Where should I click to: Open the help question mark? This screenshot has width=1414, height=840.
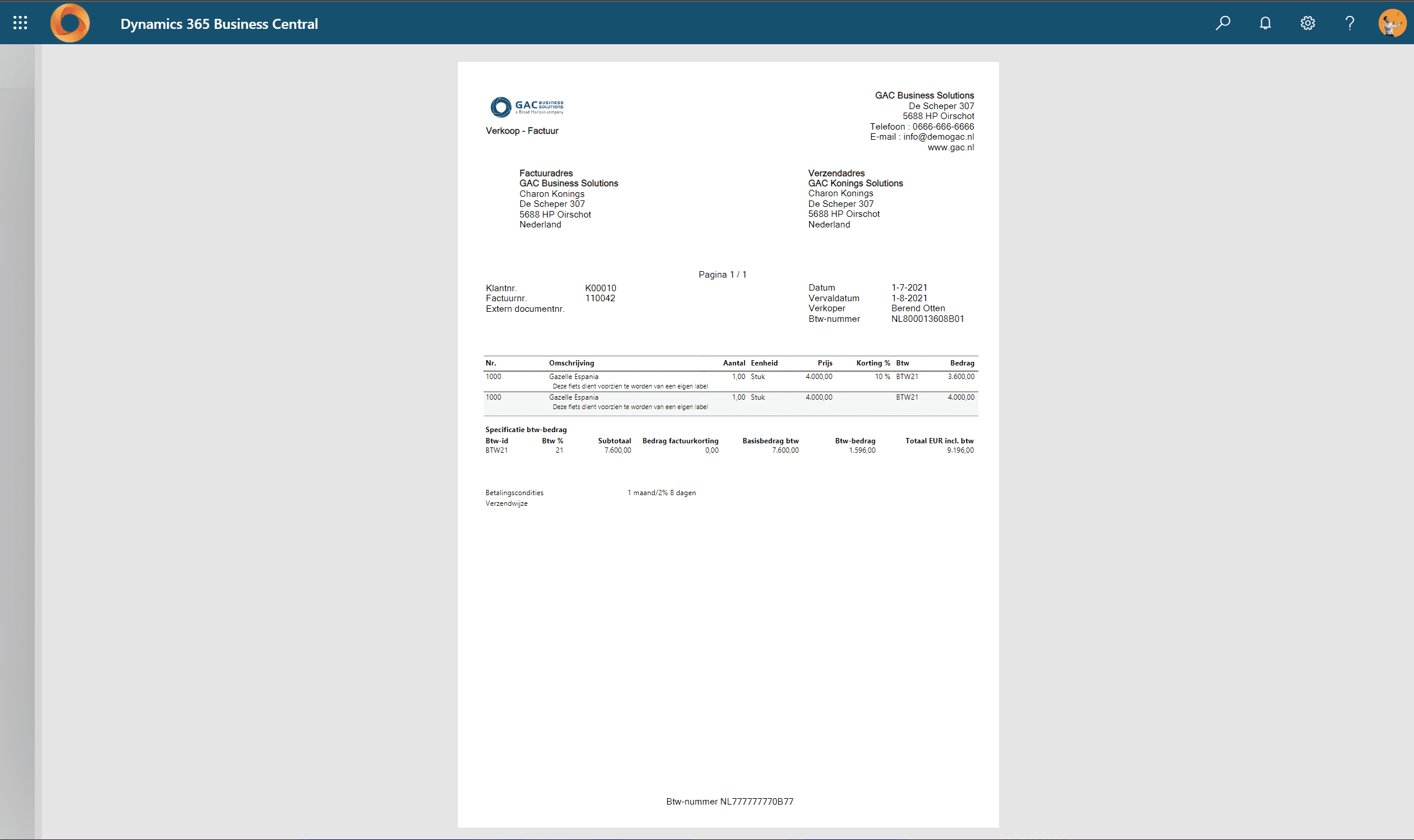point(1349,23)
